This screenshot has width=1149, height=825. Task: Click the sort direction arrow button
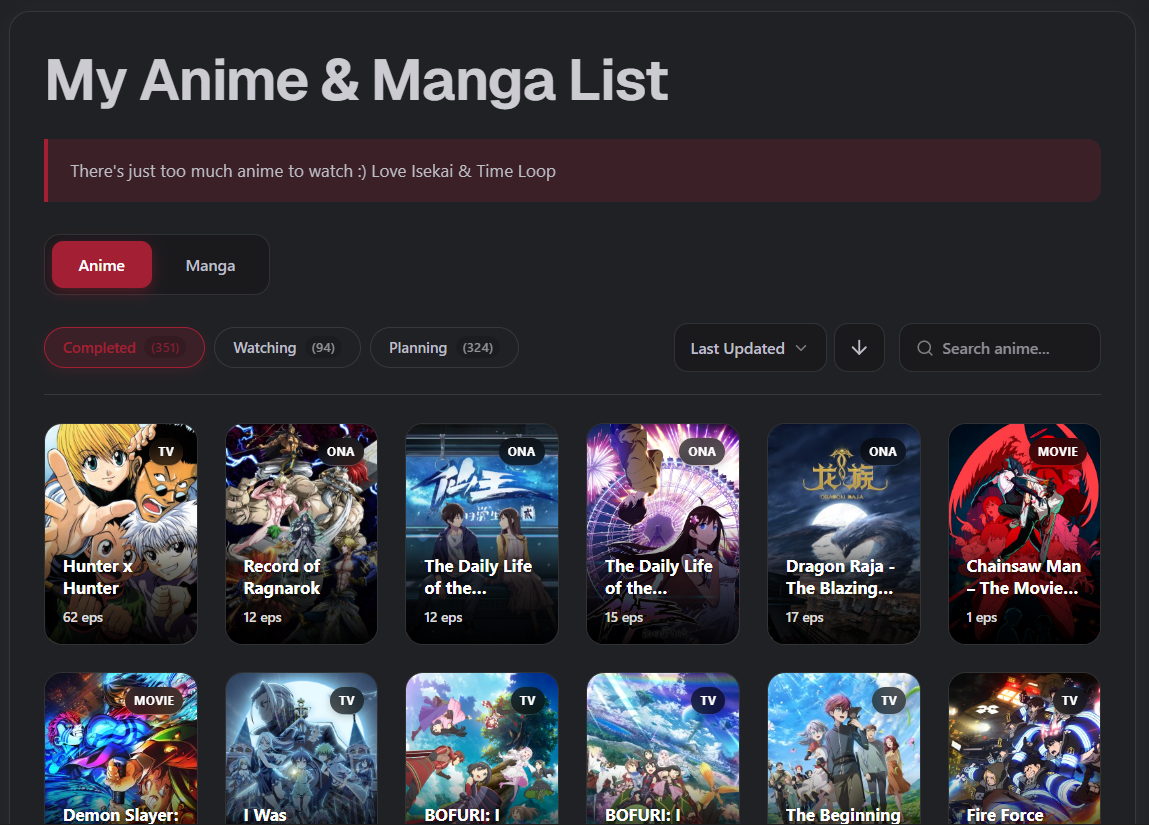coord(859,348)
